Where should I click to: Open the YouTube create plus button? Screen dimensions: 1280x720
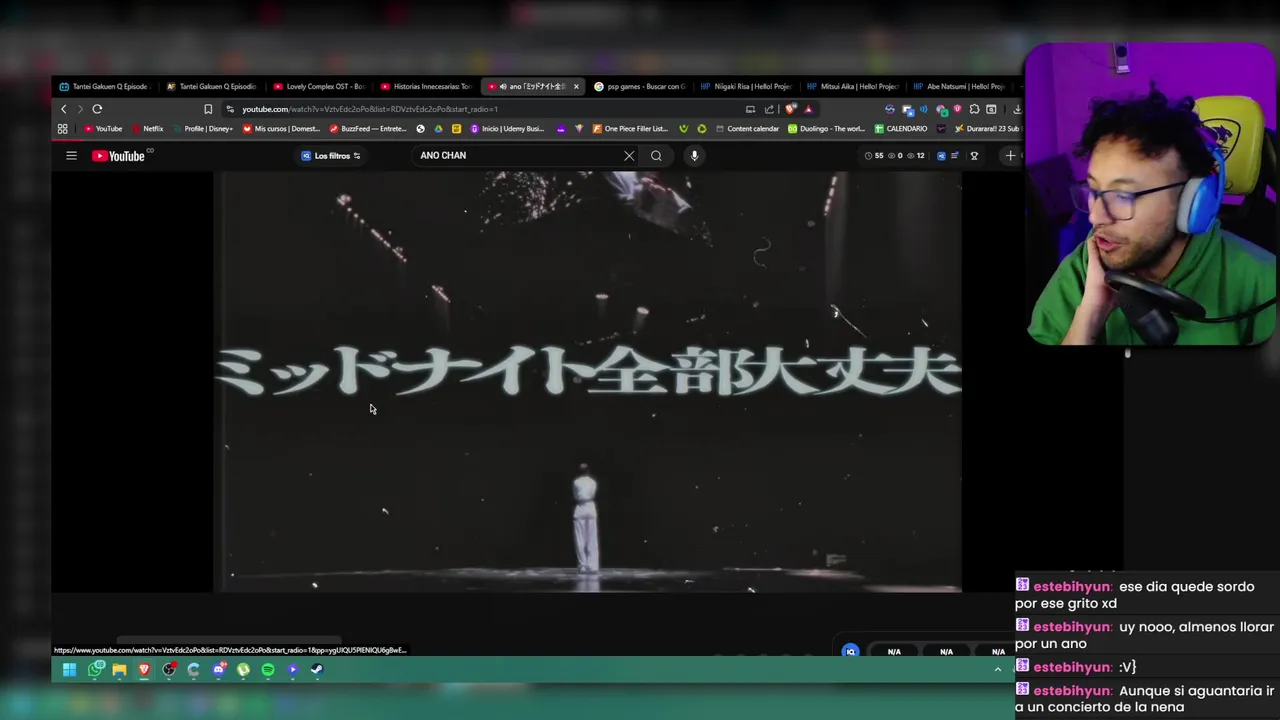point(1010,156)
